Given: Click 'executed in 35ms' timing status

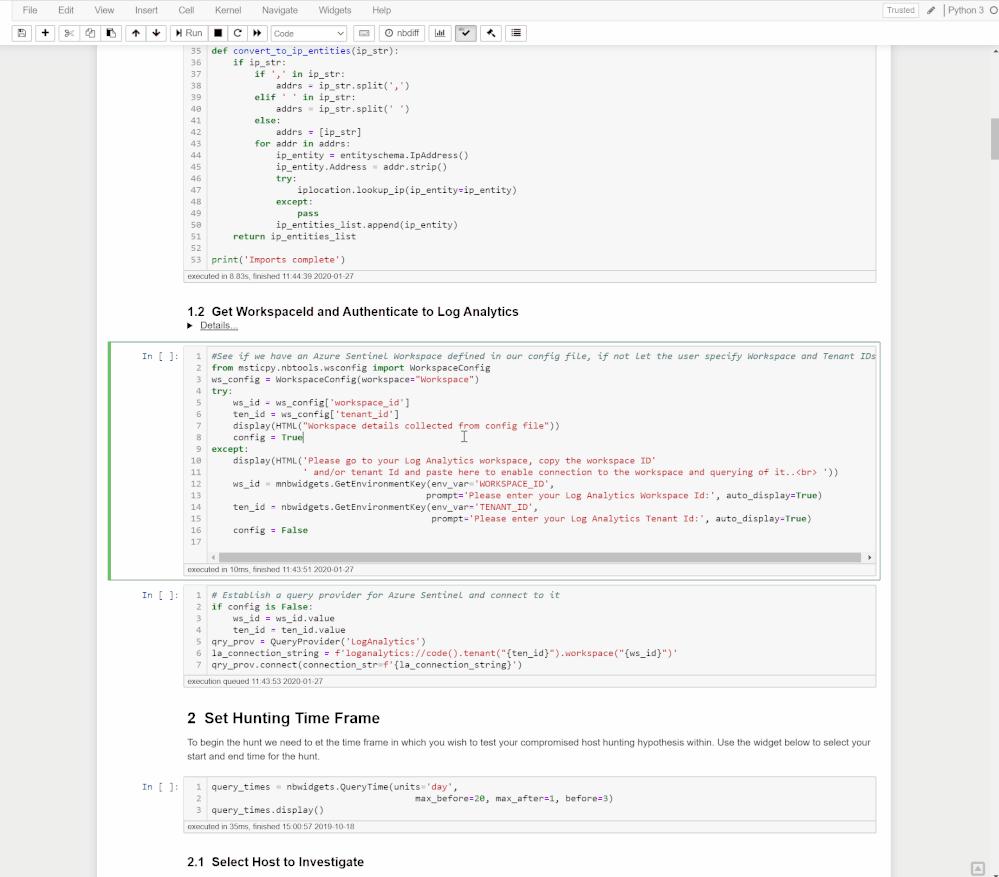Looking at the screenshot, I should pos(271,827).
